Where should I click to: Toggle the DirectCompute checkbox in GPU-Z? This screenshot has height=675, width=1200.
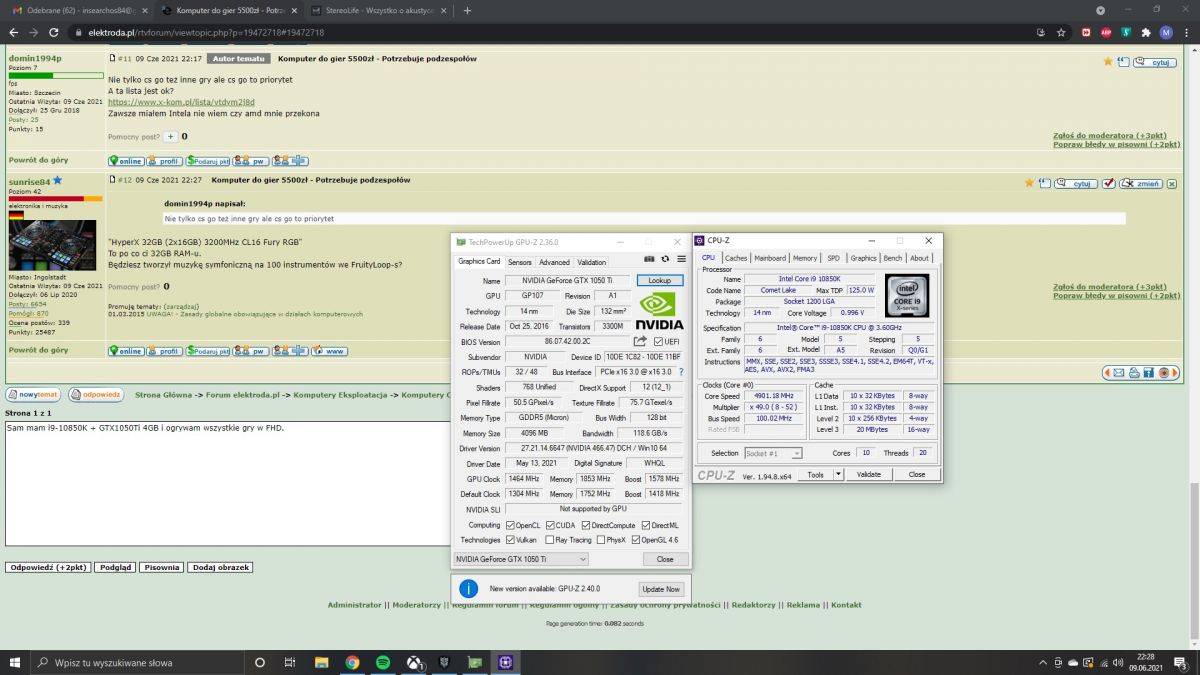point(586,525)
